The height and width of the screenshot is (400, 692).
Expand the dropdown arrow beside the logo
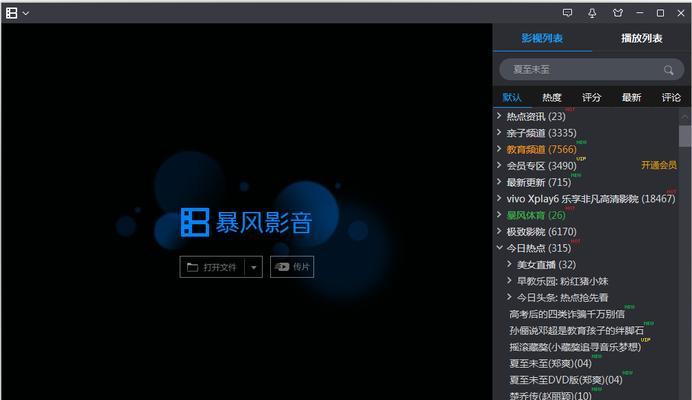click(x=26, y=13)
